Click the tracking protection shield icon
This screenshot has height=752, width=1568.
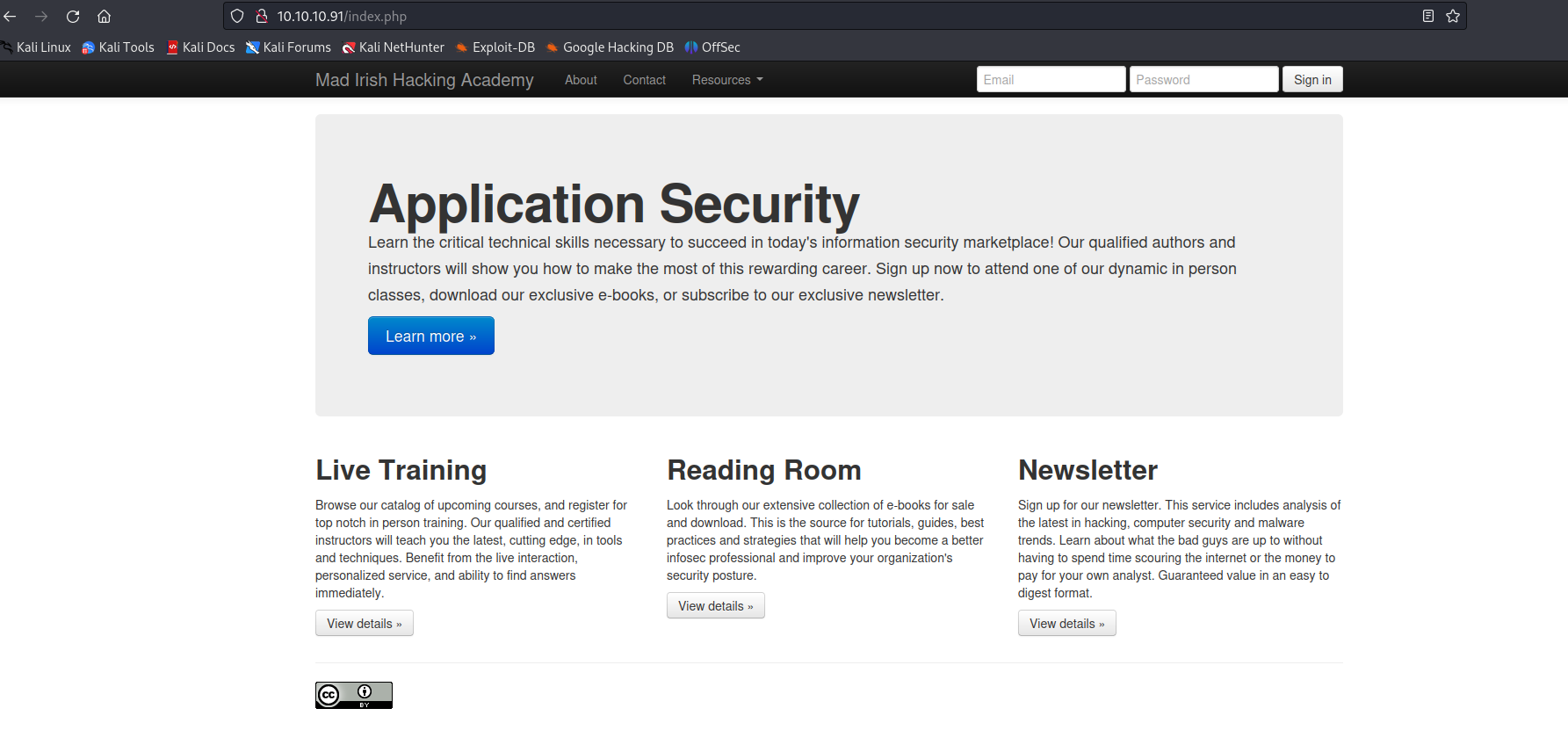pyautogui.click(x=237, y=16)
